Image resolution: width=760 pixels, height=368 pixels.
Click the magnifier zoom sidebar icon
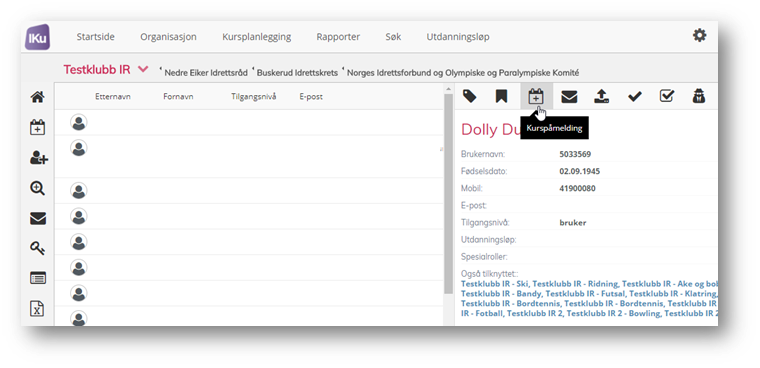[37, 189]
